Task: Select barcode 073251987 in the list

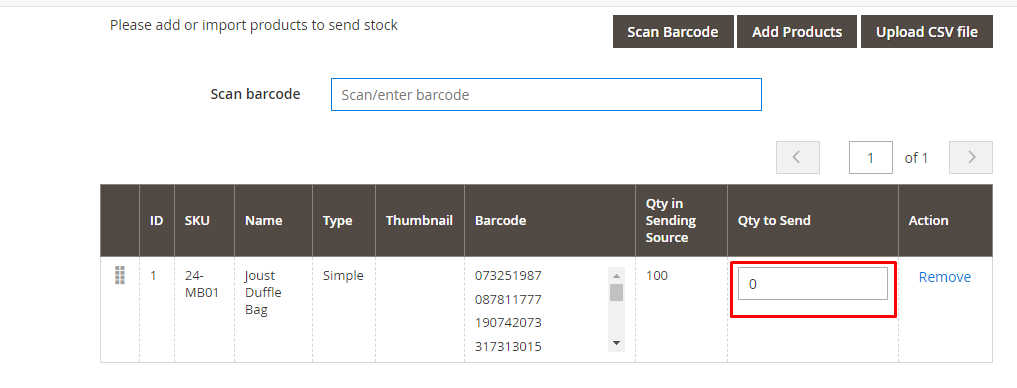Action: point(508,276)
